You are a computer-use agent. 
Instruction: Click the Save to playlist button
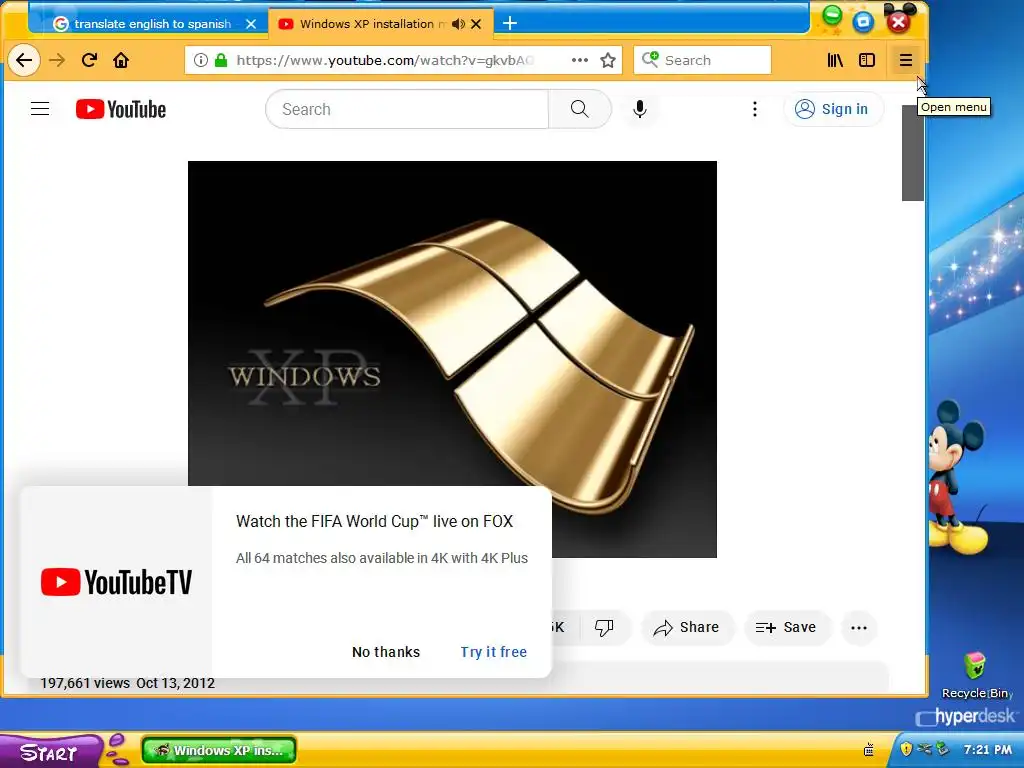786,628
